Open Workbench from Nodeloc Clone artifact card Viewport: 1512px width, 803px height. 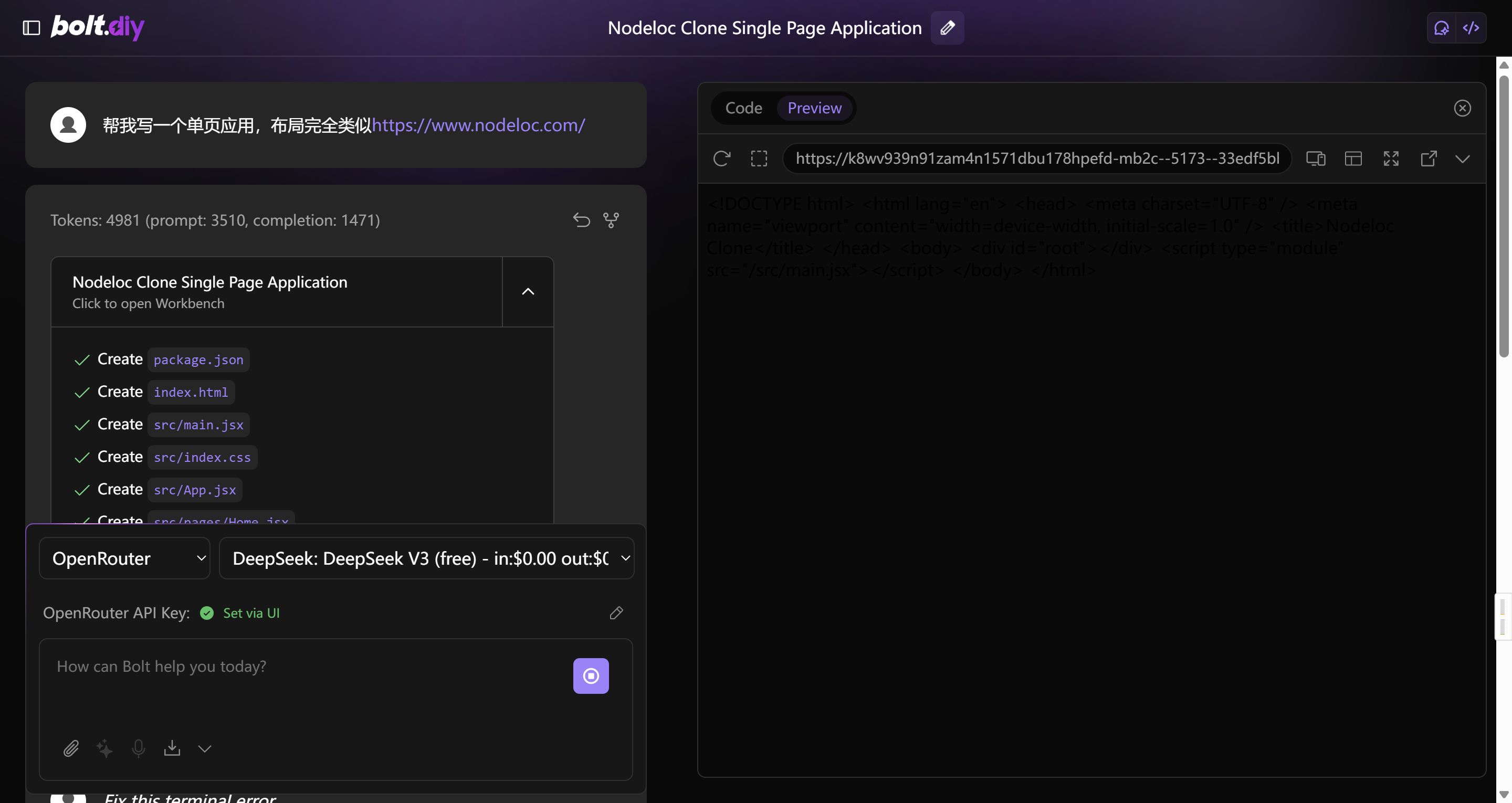coord(277,292)
